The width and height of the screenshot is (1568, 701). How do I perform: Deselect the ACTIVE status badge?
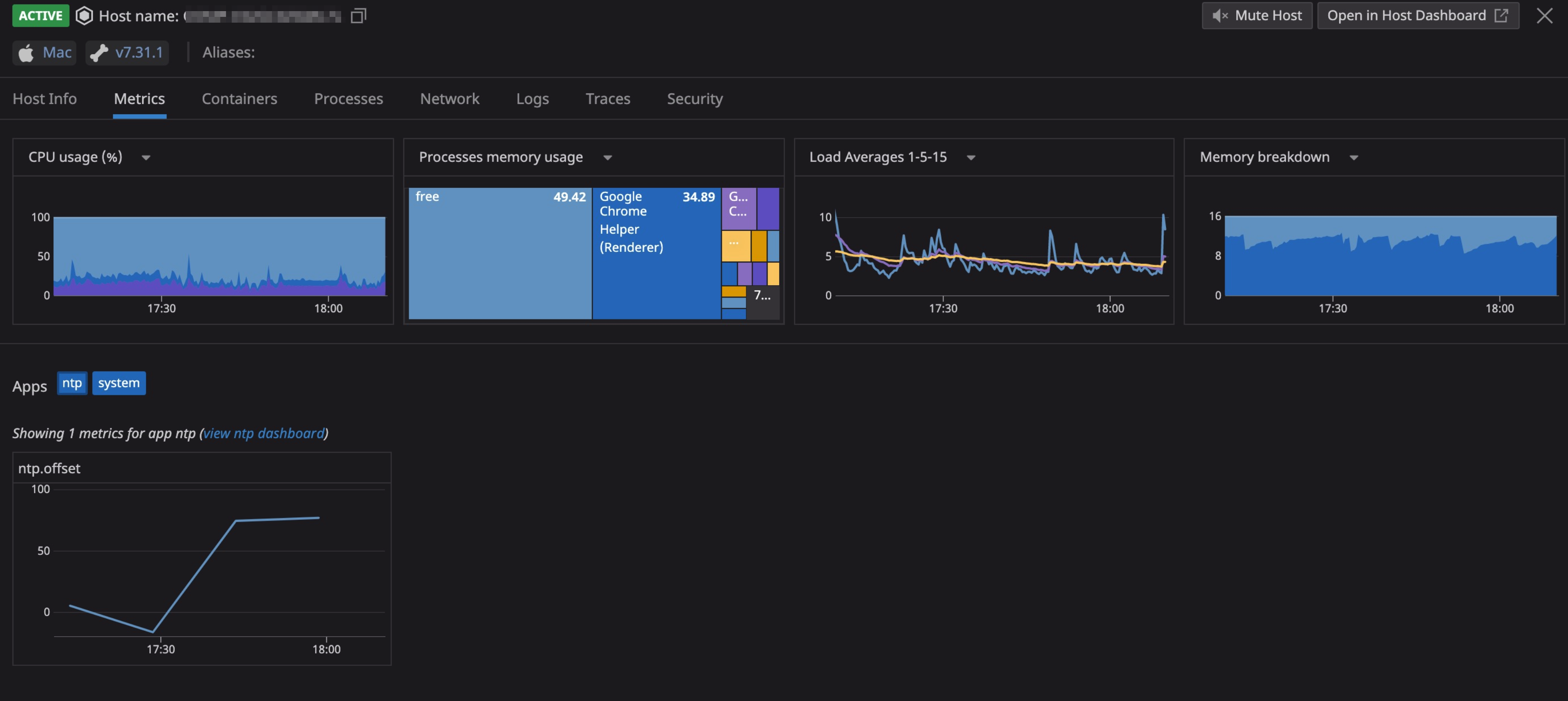coord(40,16)
